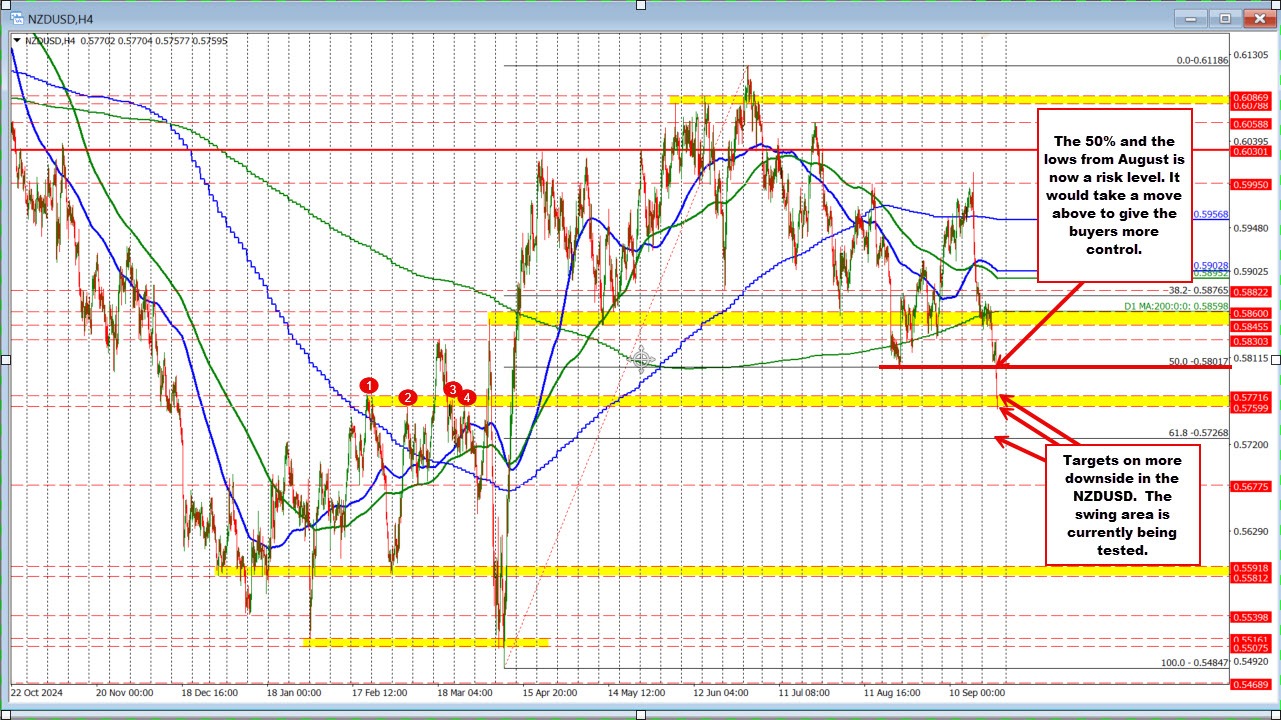Select red numbered marker 4 on the chart

[x=466, y=397]
